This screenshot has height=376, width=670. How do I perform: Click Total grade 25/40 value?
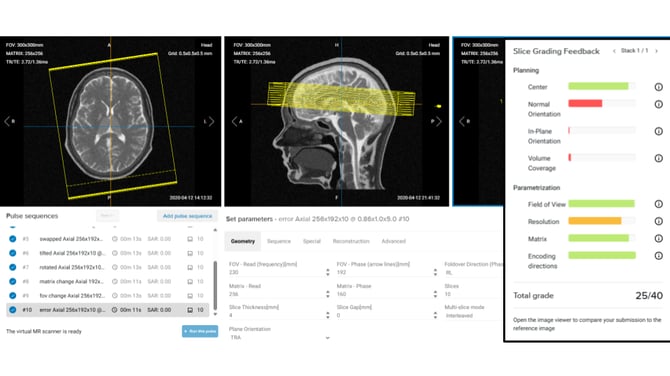649,296
